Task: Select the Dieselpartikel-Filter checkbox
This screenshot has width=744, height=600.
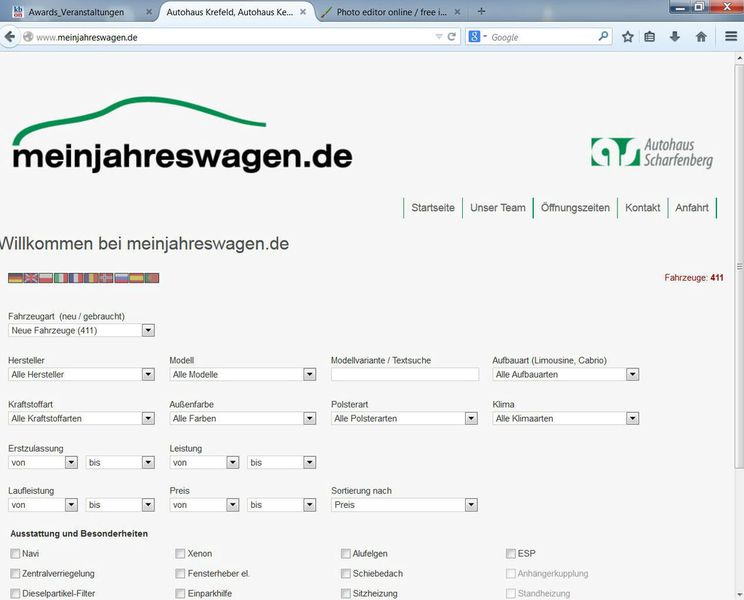Action: tap(15, 593)
